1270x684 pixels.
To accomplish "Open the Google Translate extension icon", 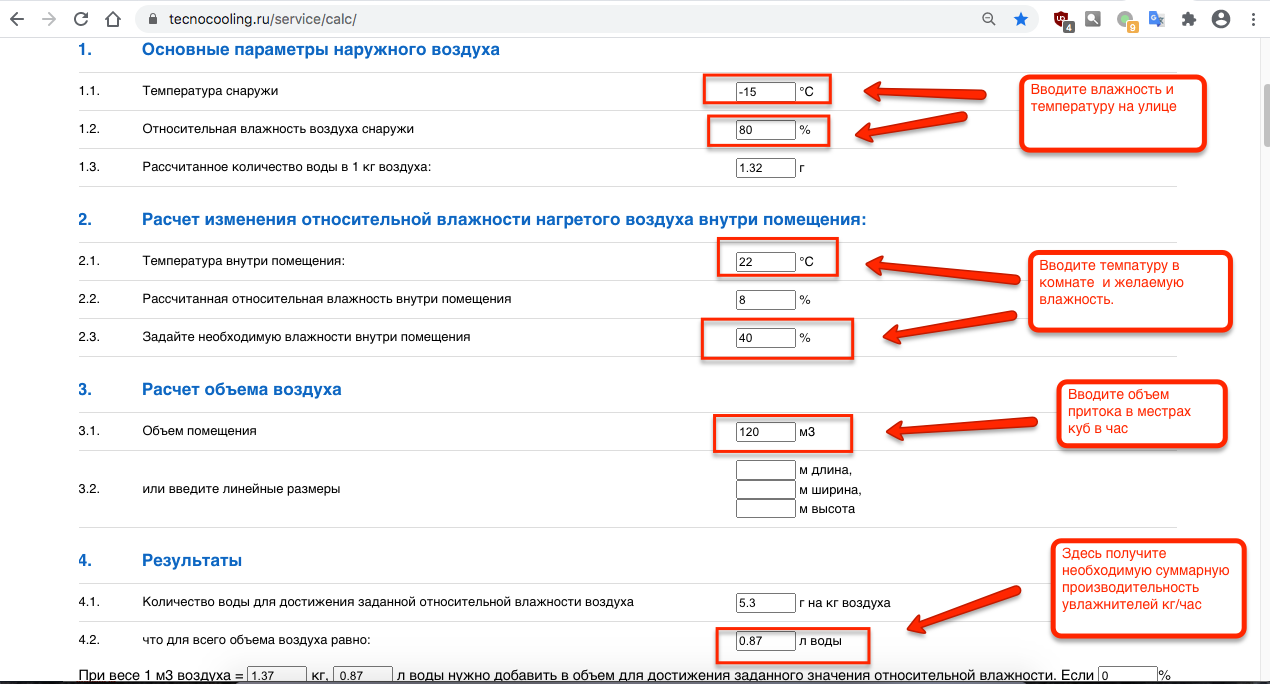I will (x=1156, y=19).
